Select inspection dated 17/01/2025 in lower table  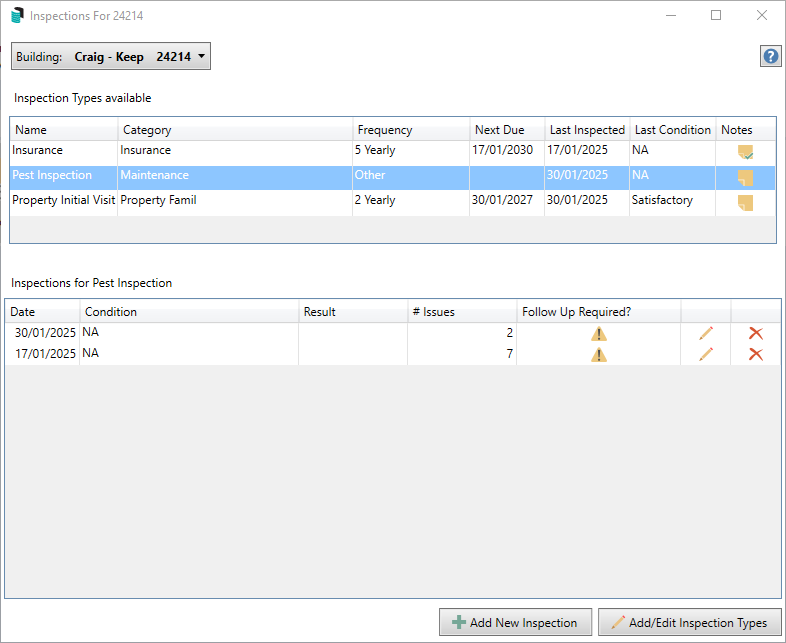pos(45,354)
